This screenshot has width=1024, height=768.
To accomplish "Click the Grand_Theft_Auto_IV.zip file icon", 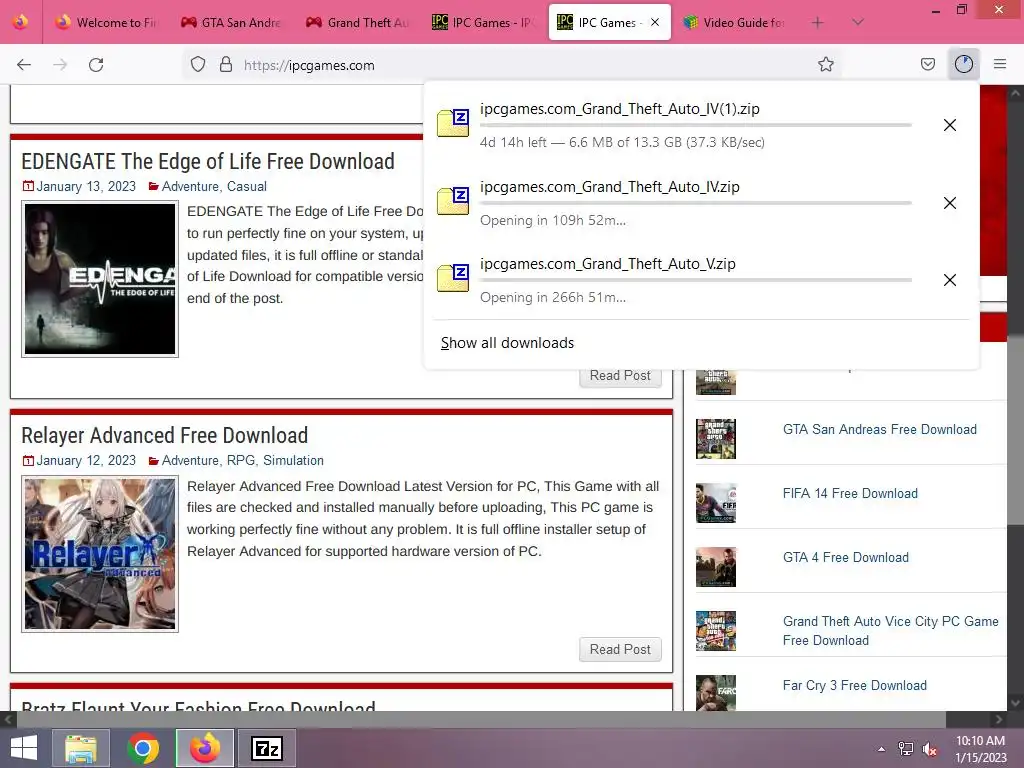I will point(453,200).
